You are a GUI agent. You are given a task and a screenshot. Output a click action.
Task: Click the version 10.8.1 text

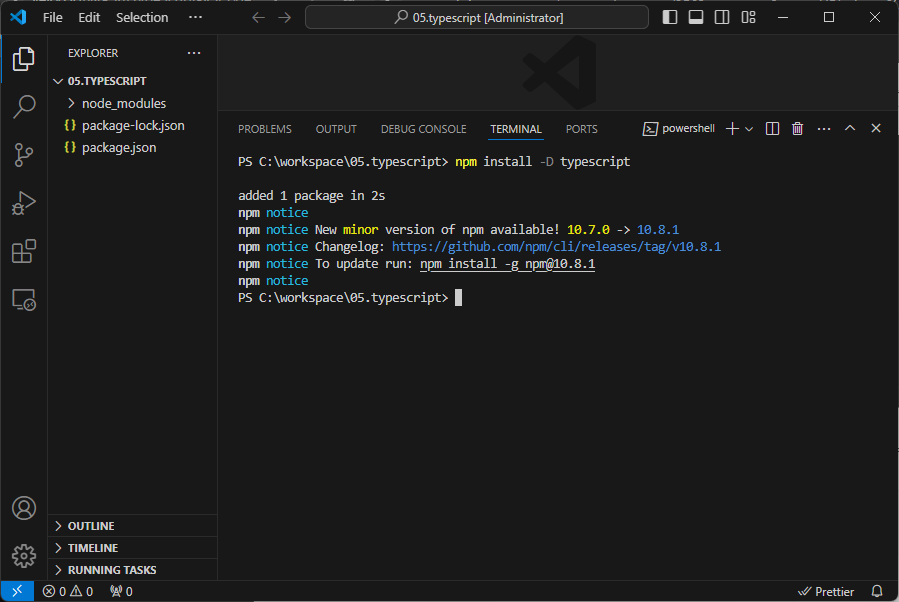658,230
